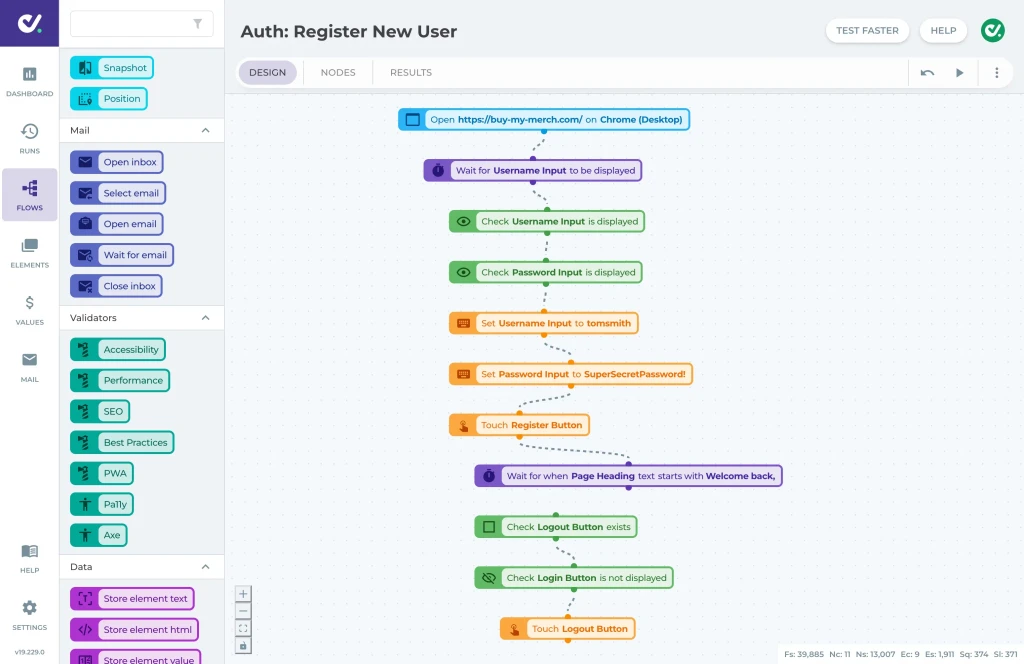This screenshot has height=664, width=1024.
Task: Select the Wait for Username Input node
Action: [x=533, y=170]
